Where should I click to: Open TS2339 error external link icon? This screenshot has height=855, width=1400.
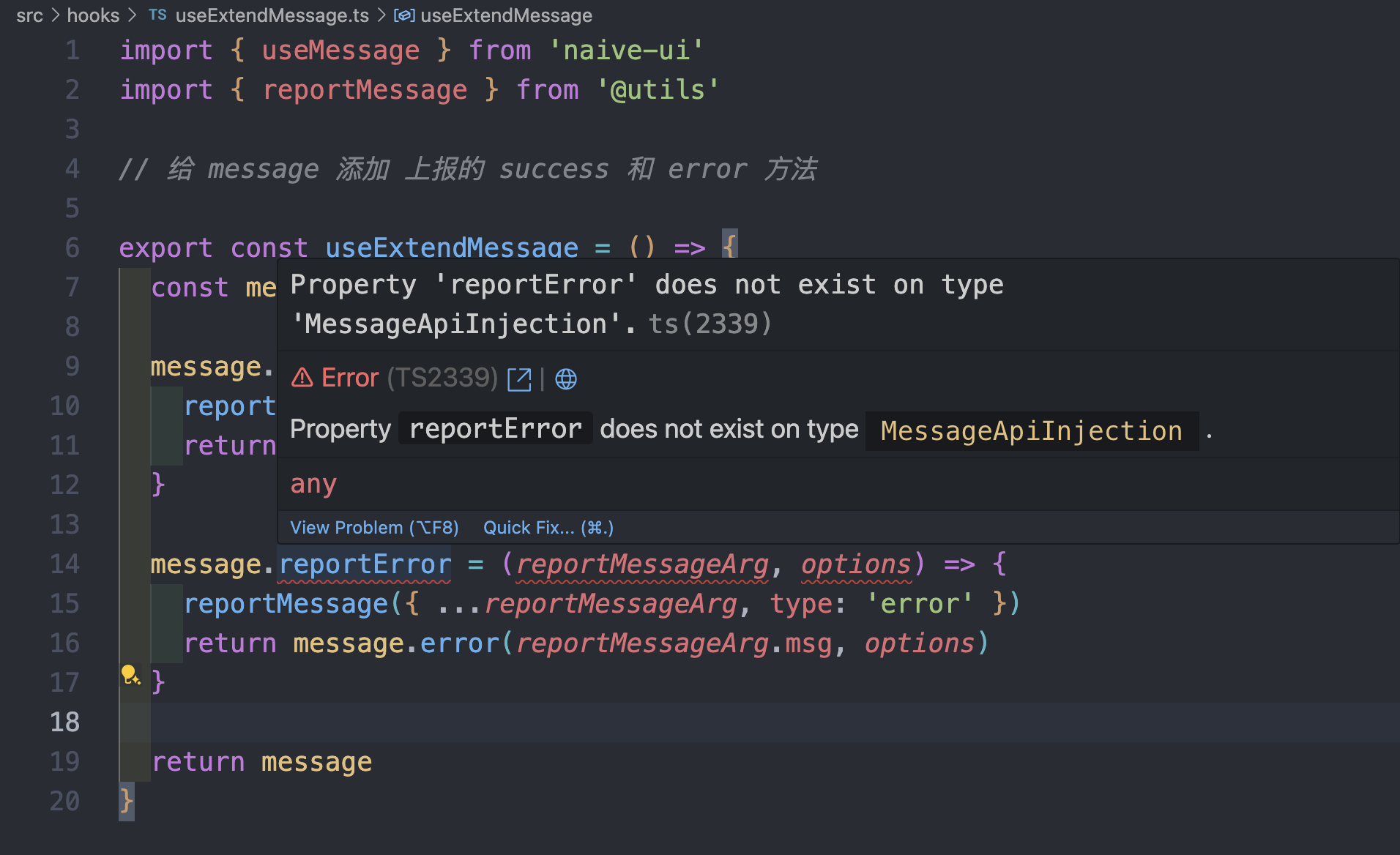519,379
